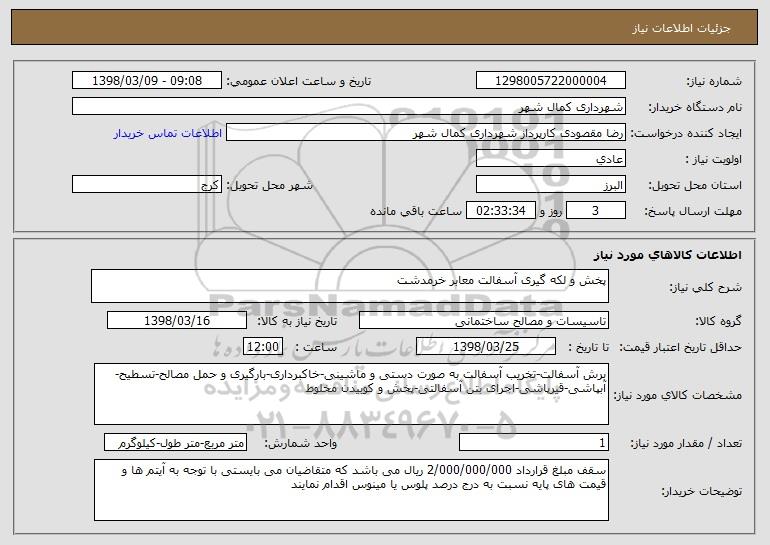Click the time field showing 12:00
The image size is (770, 545).
coord(263,346)
